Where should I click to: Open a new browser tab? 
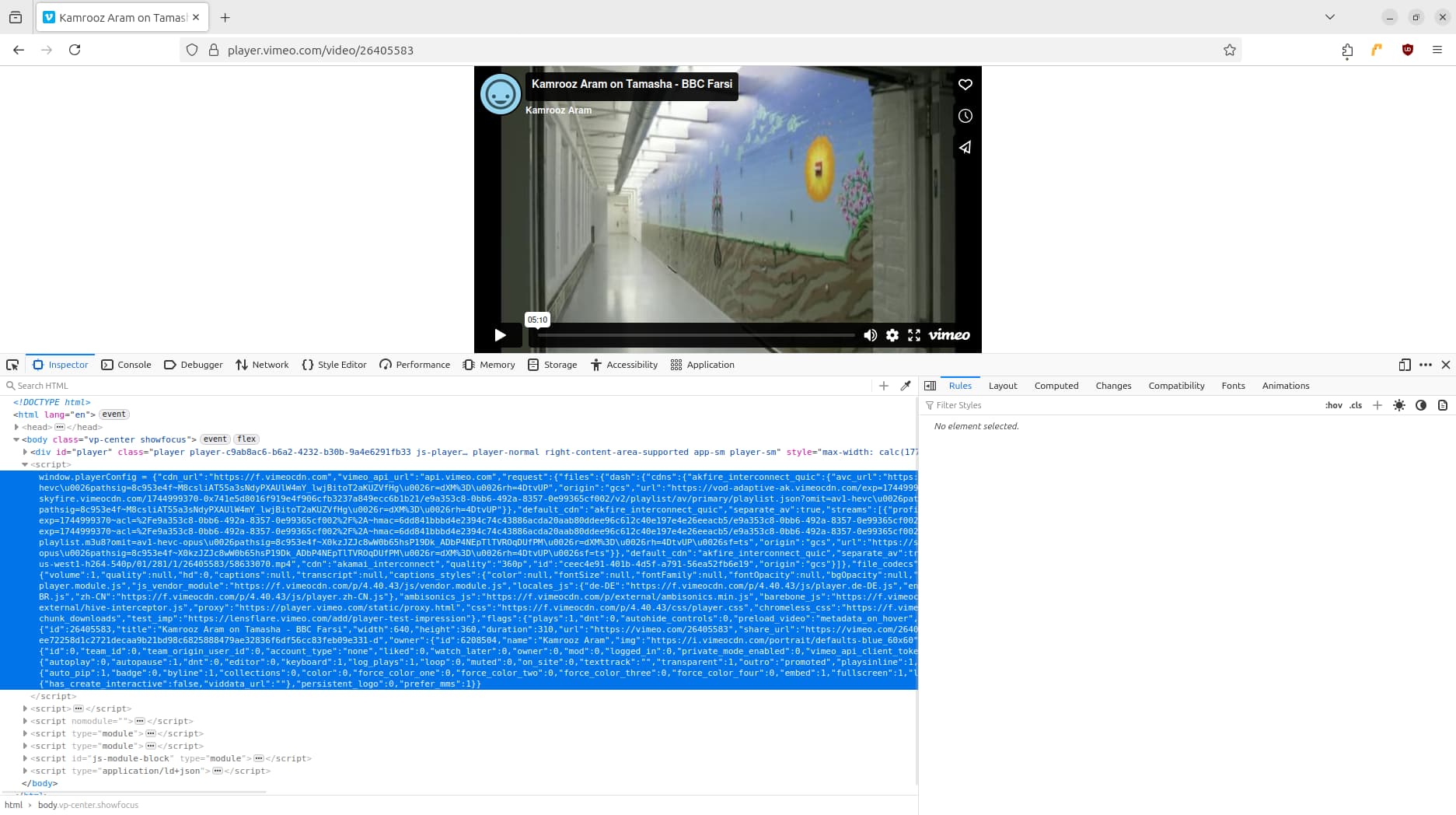tap(225, 17)
